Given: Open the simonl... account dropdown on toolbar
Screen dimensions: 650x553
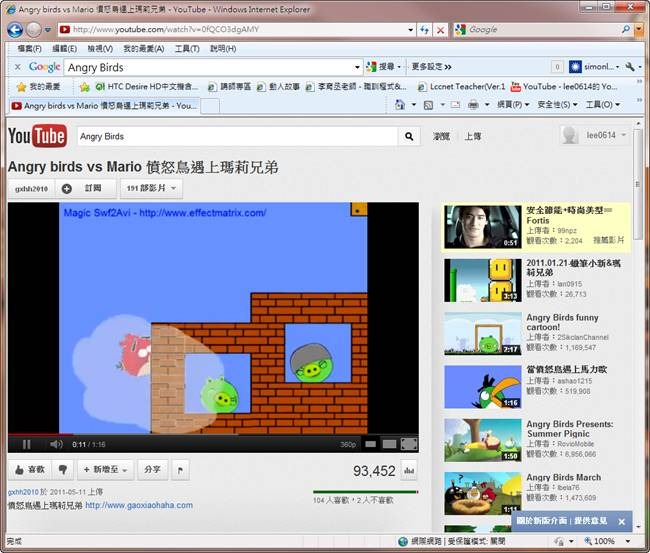Looking at the screenshot, I should [x=595, y=67].
